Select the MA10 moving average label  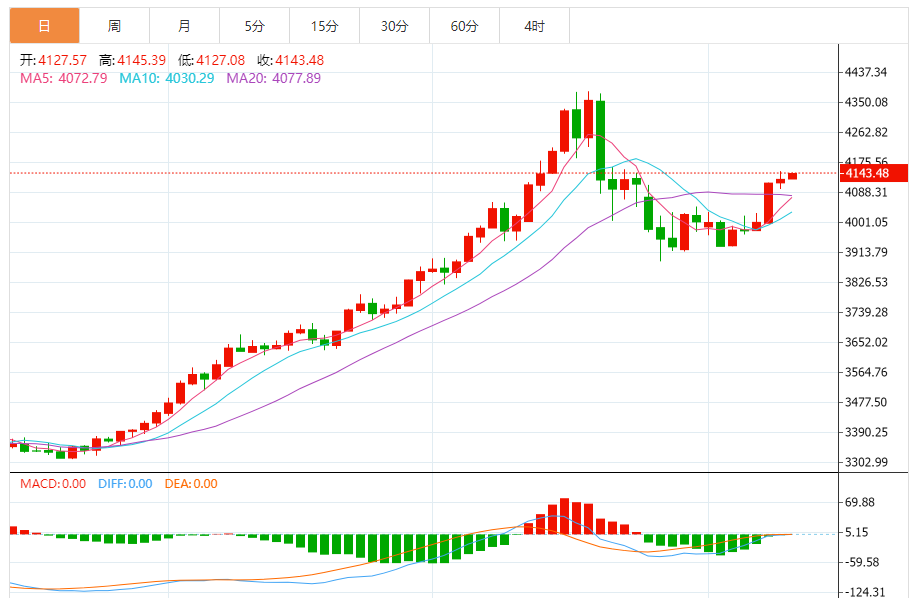166,78
